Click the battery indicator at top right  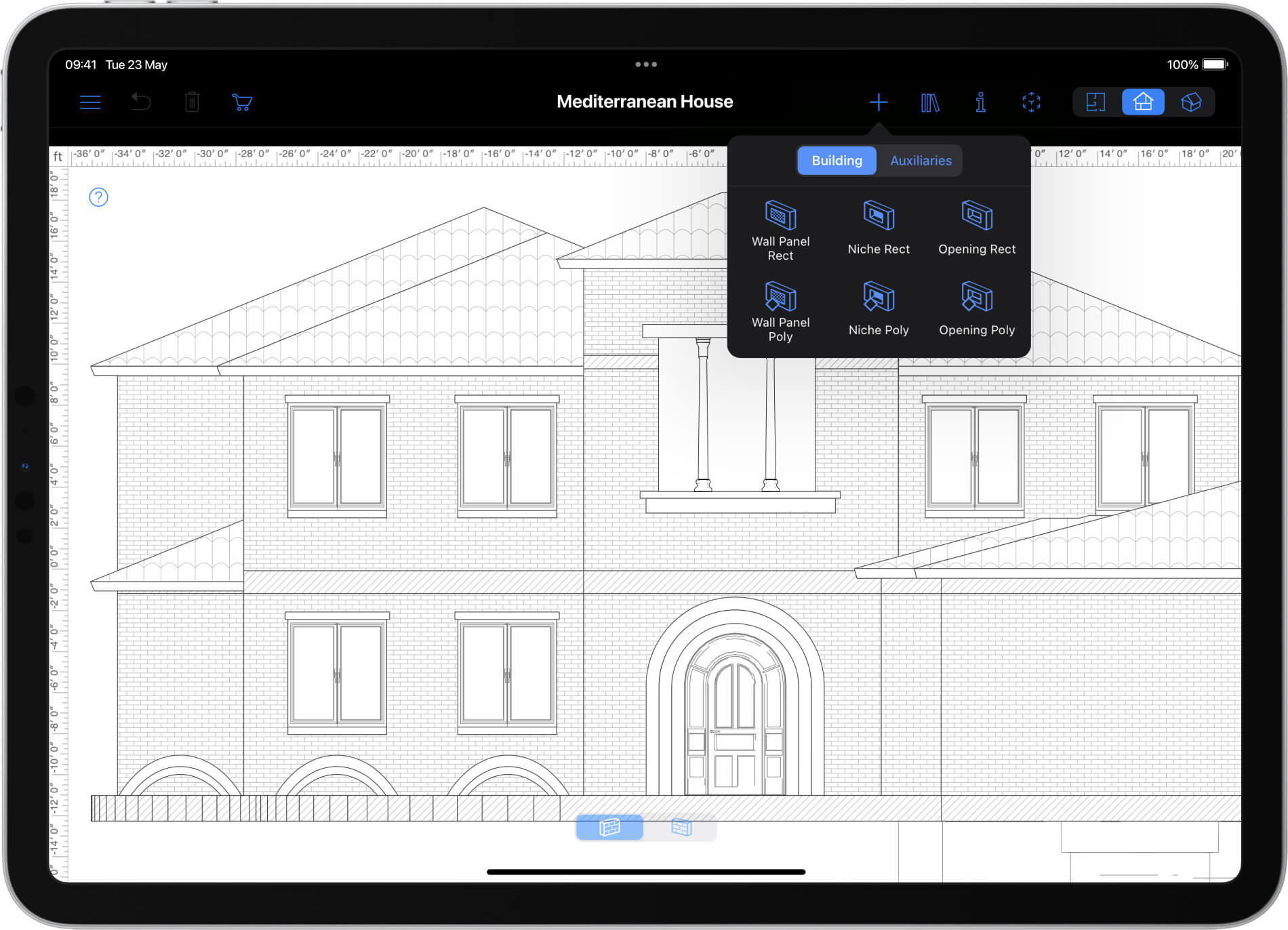pyautogui.click(x=1213, y=64)
